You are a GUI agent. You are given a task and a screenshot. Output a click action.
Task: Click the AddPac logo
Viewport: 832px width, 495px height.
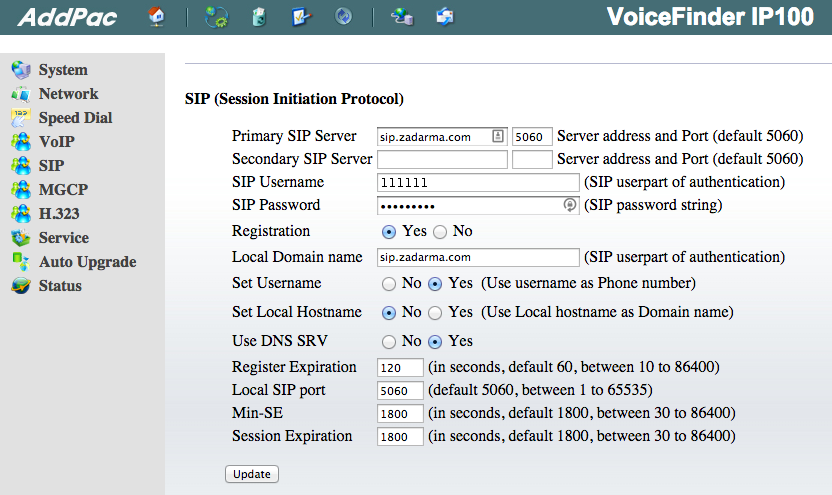pyautogui.click(x=68, y=17)
